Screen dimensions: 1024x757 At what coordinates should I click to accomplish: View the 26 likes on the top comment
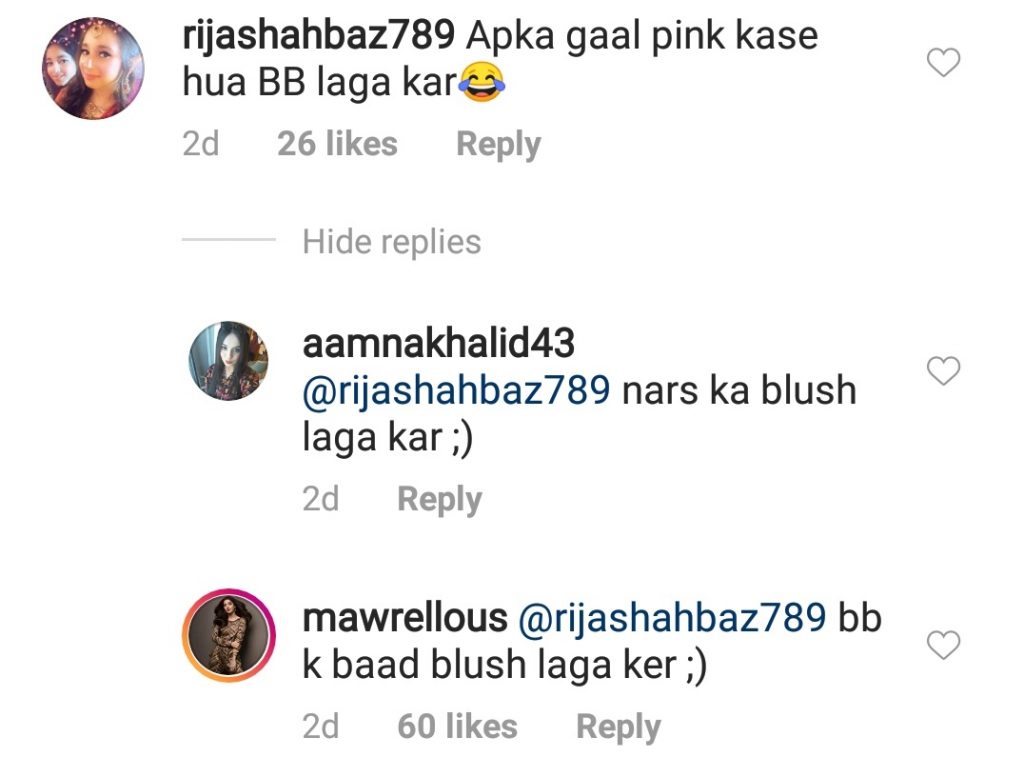(337, 144)
